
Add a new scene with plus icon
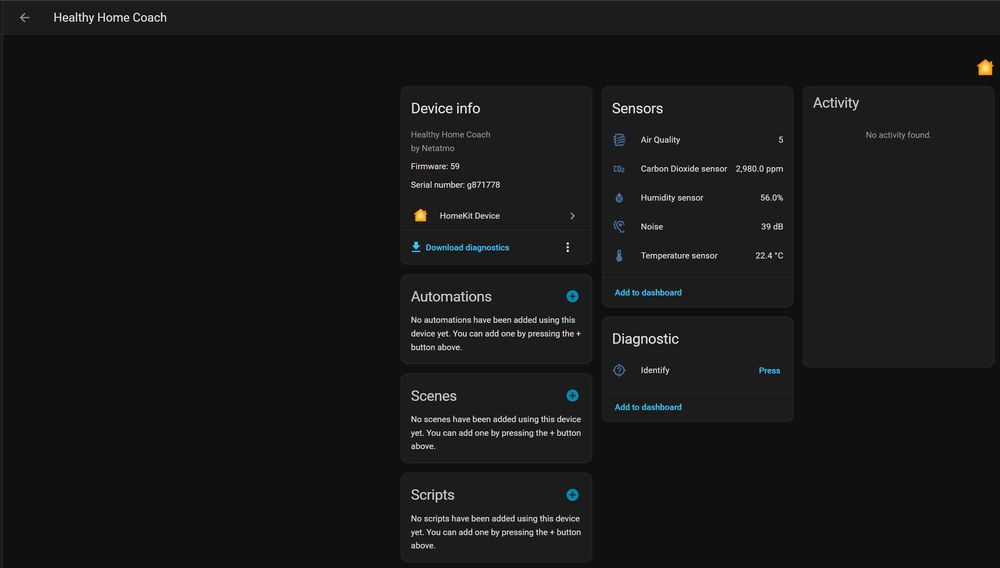pos(572,396)
